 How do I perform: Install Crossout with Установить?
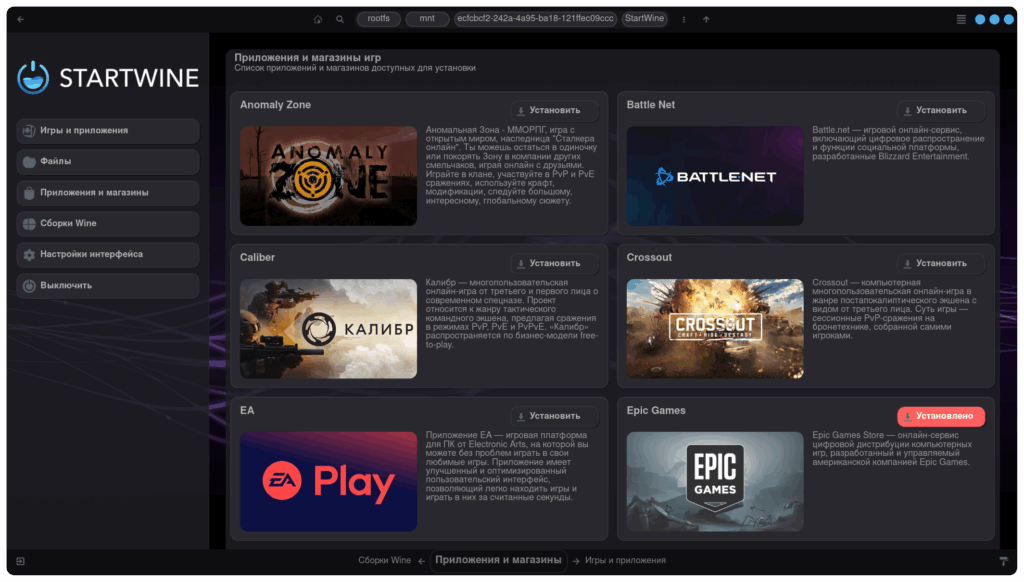click(x=941, y=263)
